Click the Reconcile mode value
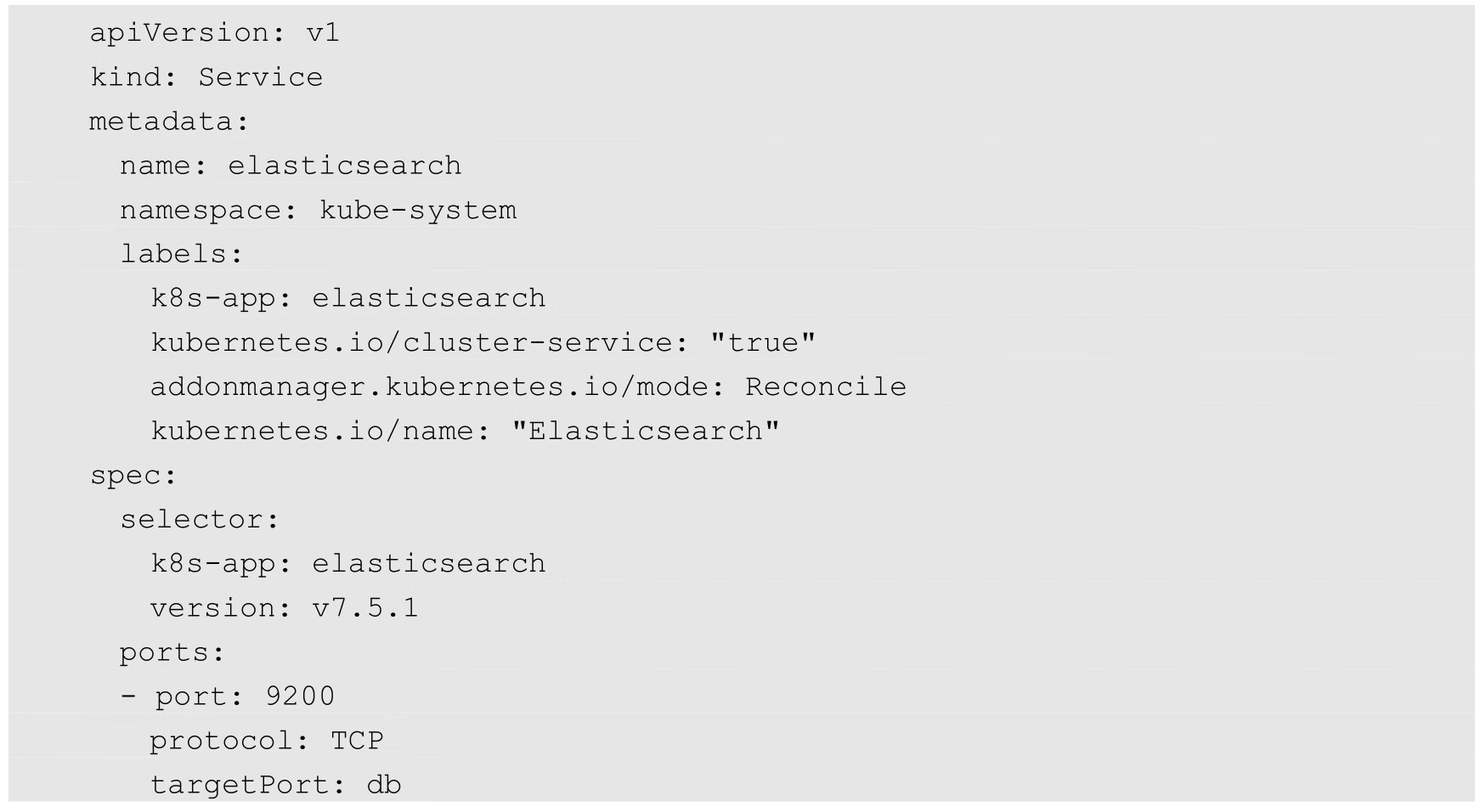This screenshot has height=812, width=1480. pos(825,386)
